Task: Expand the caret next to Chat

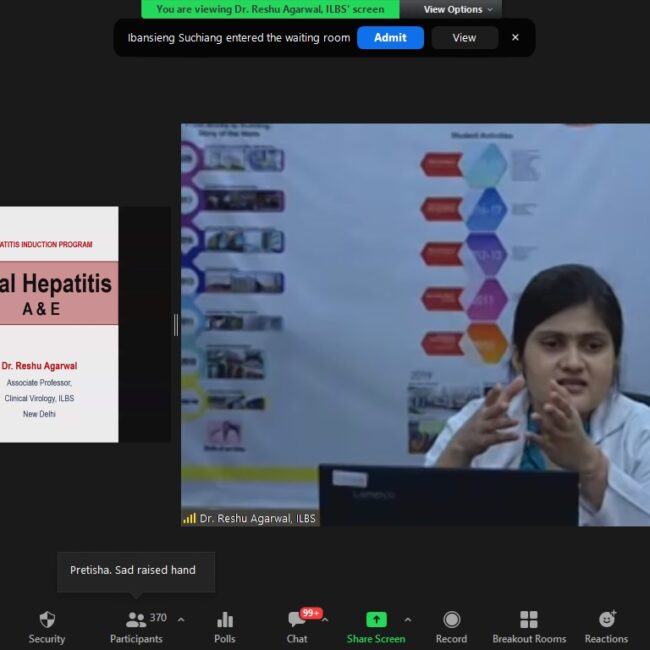Action: (325, 619)
